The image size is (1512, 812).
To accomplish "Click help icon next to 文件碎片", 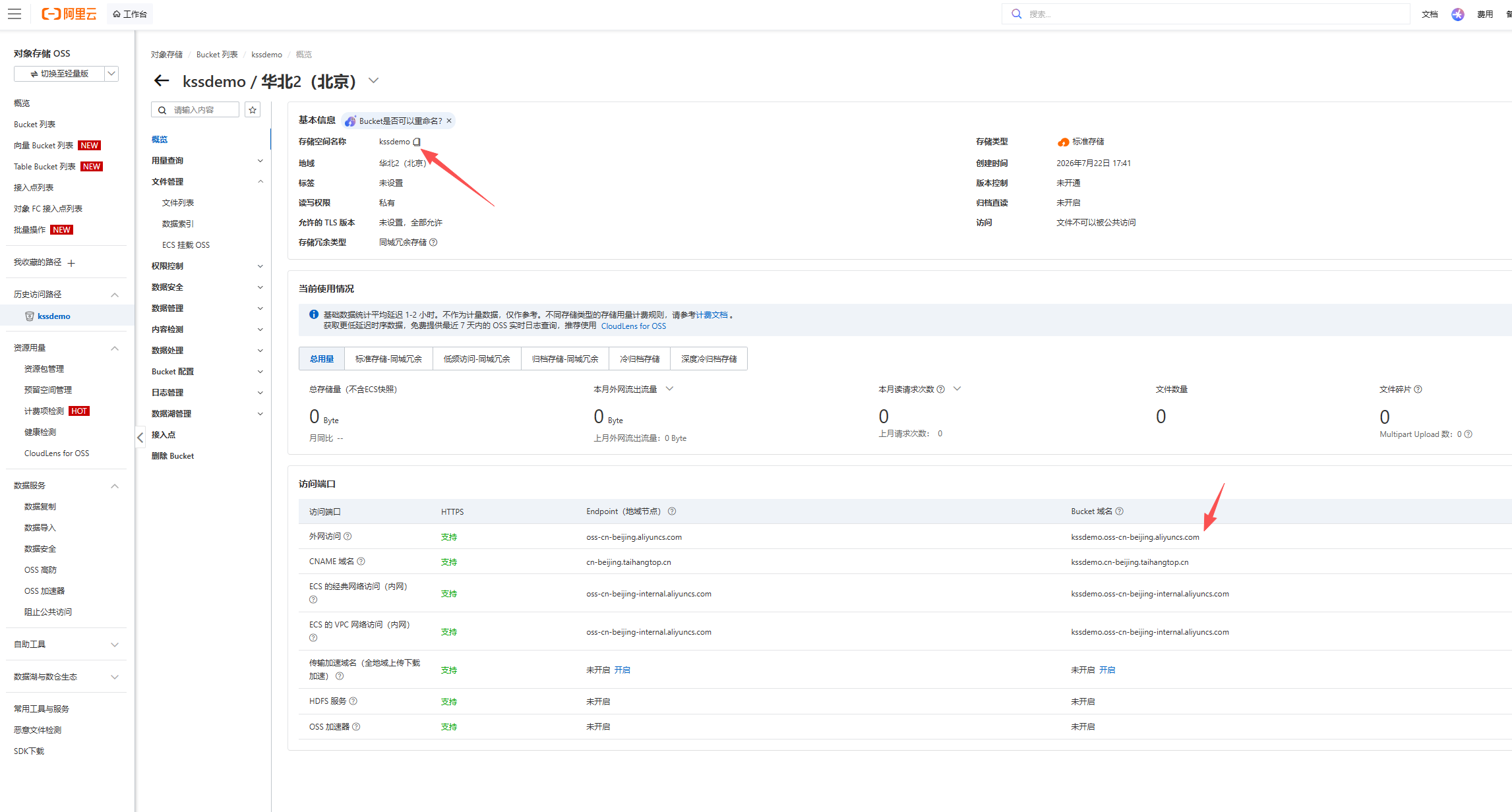I will click(x=1418, y=390).
